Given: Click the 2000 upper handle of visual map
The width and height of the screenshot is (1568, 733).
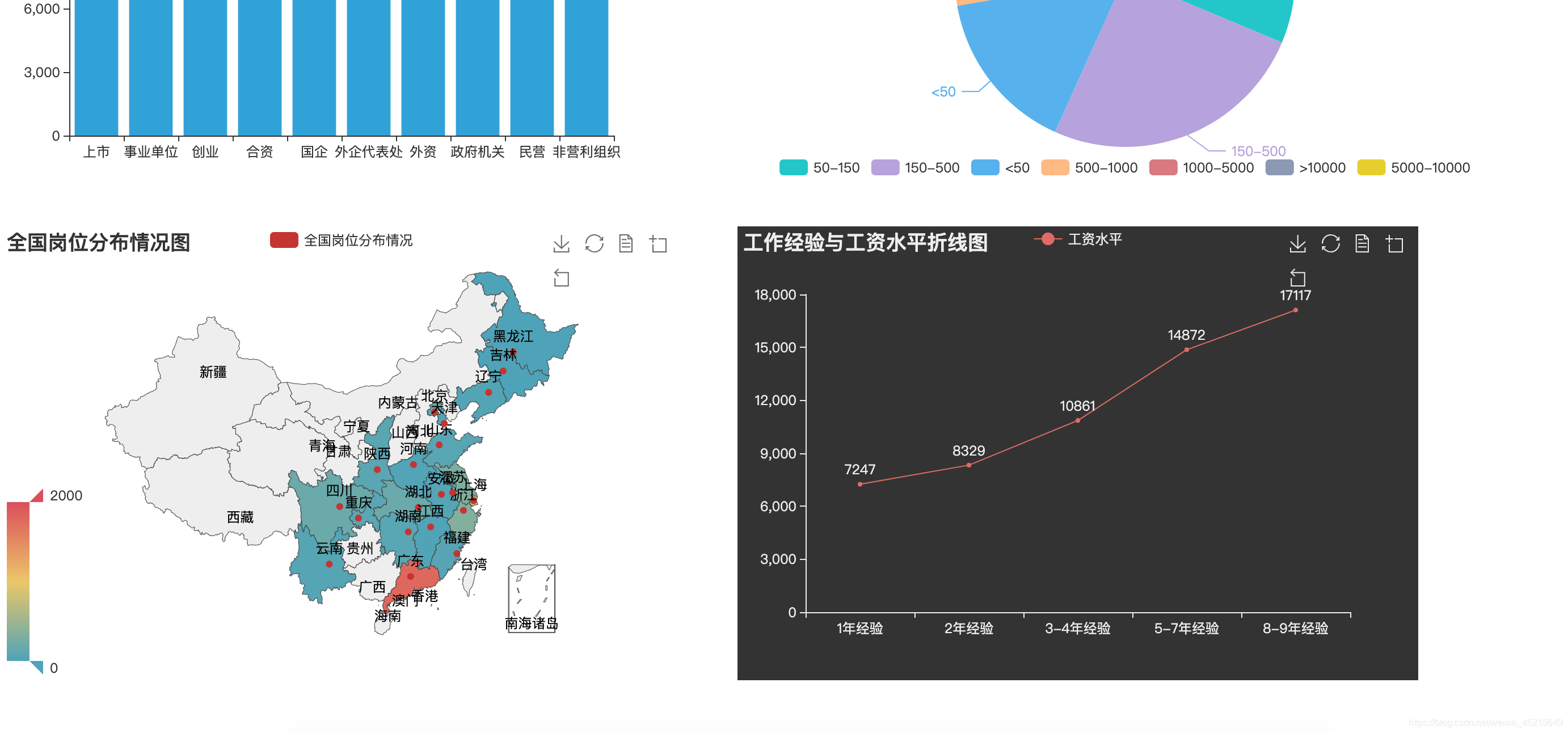Looking at the screenshot, I should pyautogui.click(x=37, y=495).
